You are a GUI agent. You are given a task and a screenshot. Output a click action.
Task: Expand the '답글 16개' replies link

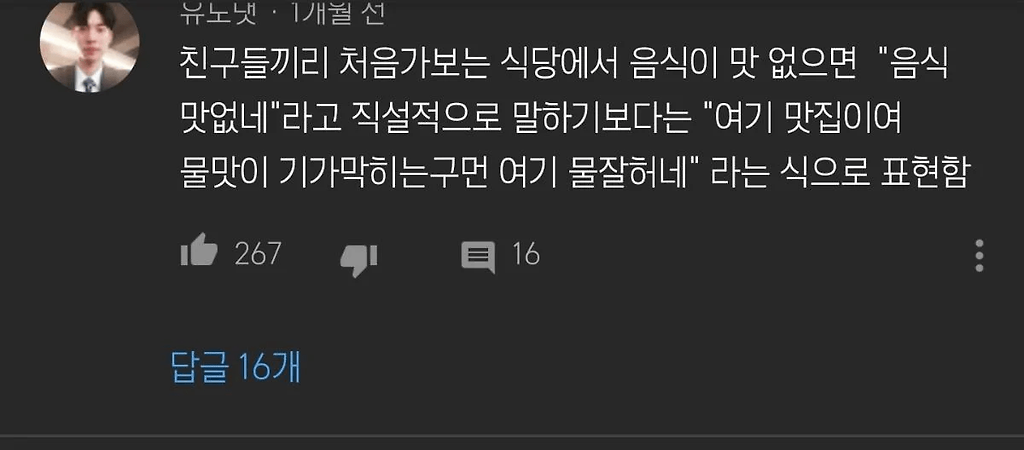pyautogui.click(x=236, y=368)
